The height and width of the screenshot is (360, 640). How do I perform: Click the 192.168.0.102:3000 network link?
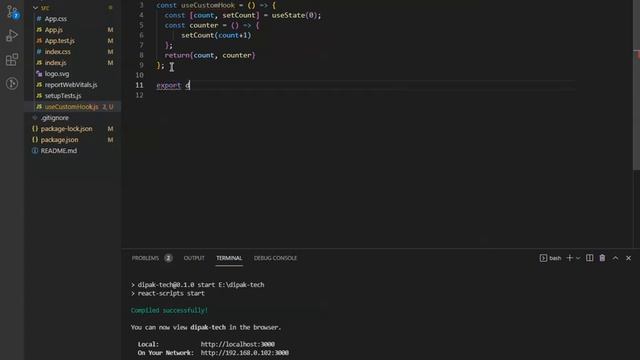coord(244,353)
